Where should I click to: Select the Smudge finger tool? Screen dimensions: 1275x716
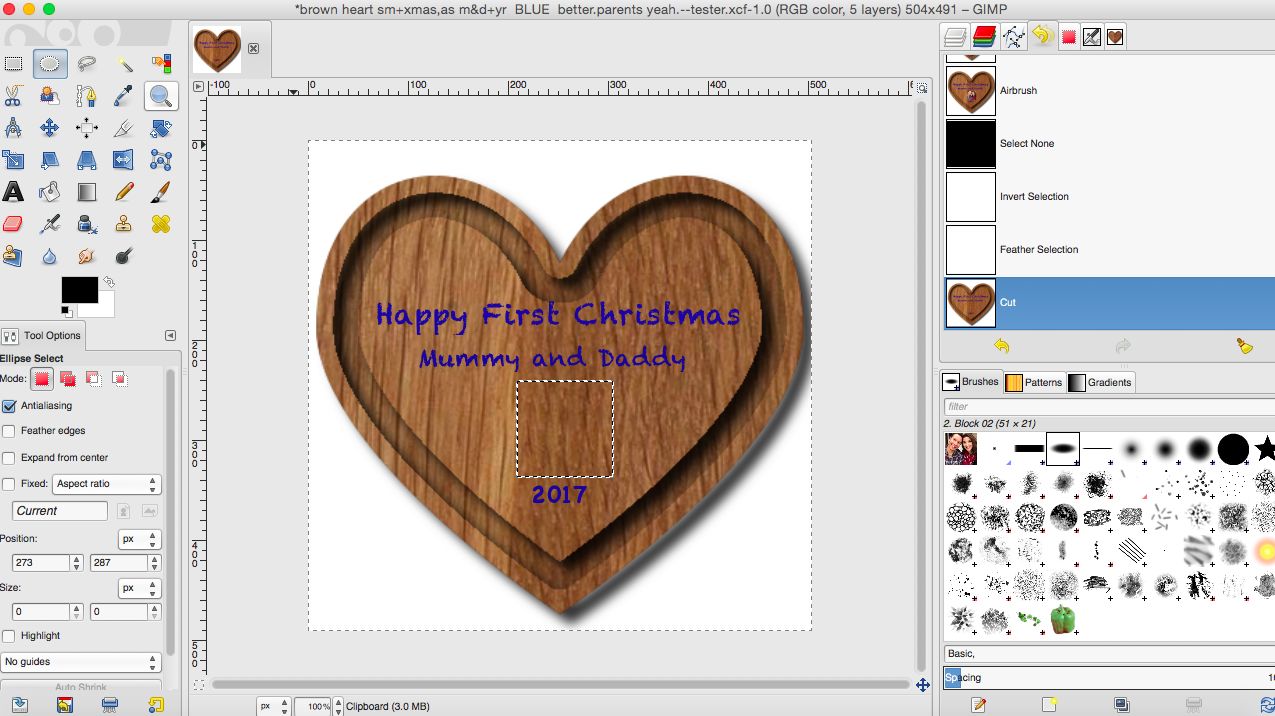pyautogui.click(x=87, y=256)
